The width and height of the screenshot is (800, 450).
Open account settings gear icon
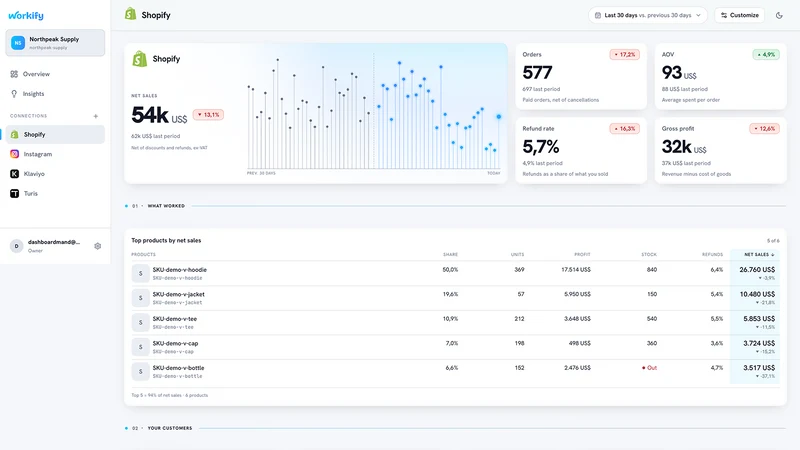pyautogui.click(x=97, y=246)
